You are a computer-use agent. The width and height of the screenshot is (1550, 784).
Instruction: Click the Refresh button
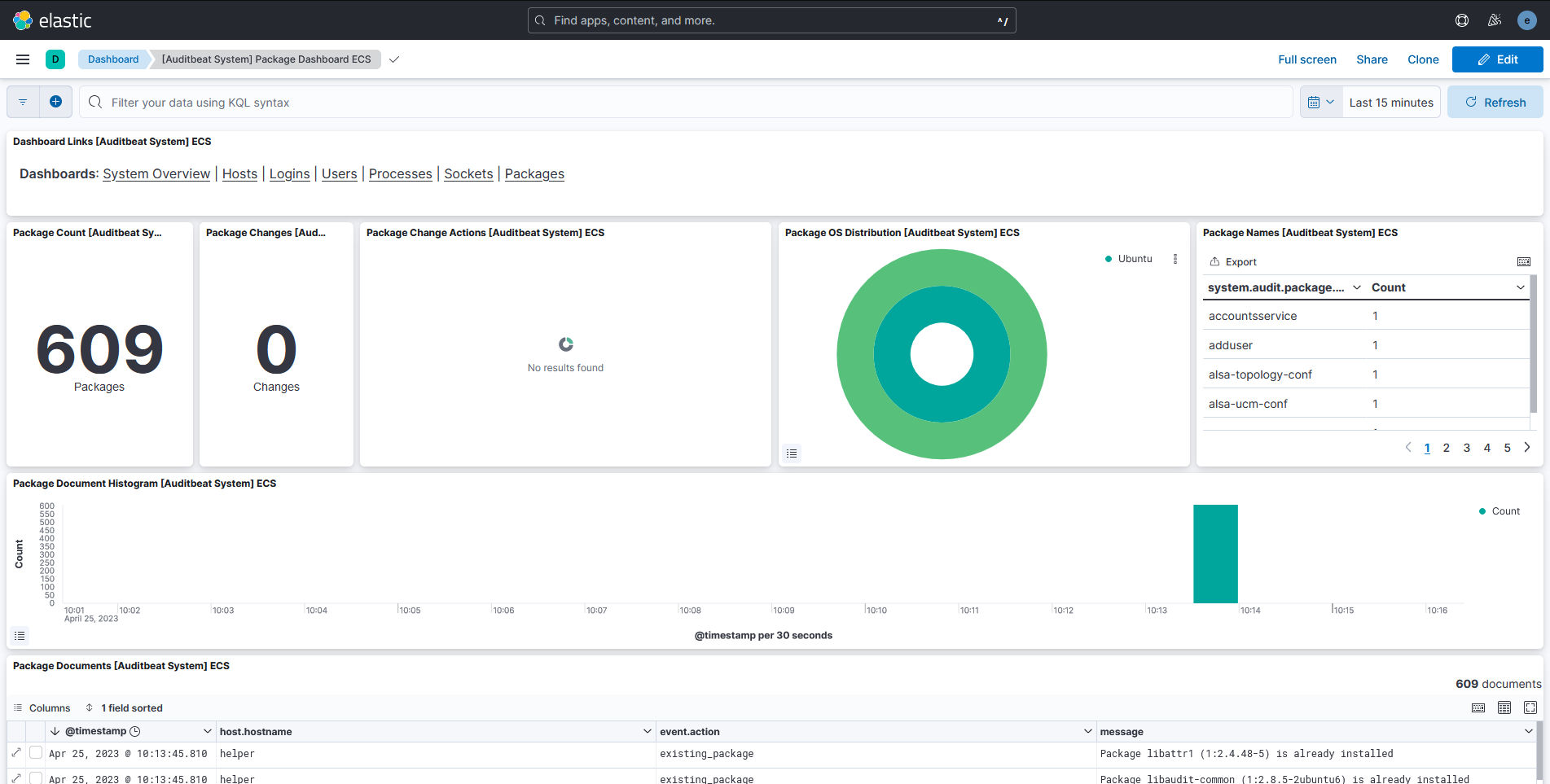[1495, 103]
